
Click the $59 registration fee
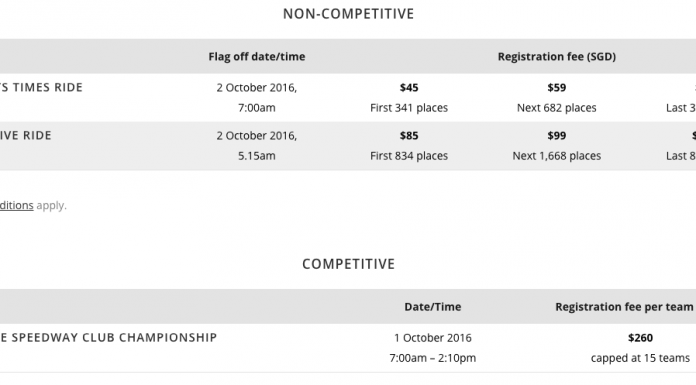click(557, 87)
